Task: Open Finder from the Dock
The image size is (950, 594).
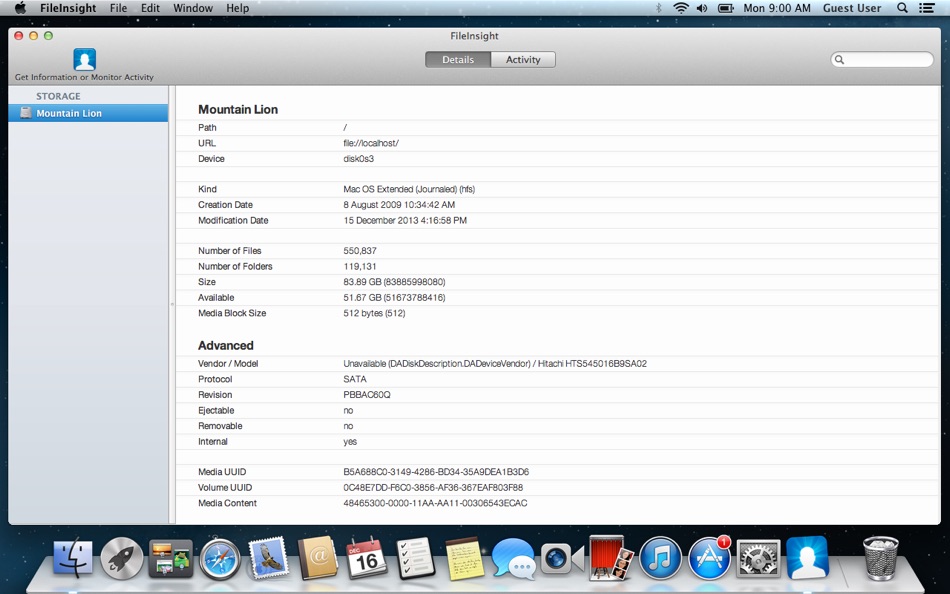Action: coord(73,558)
